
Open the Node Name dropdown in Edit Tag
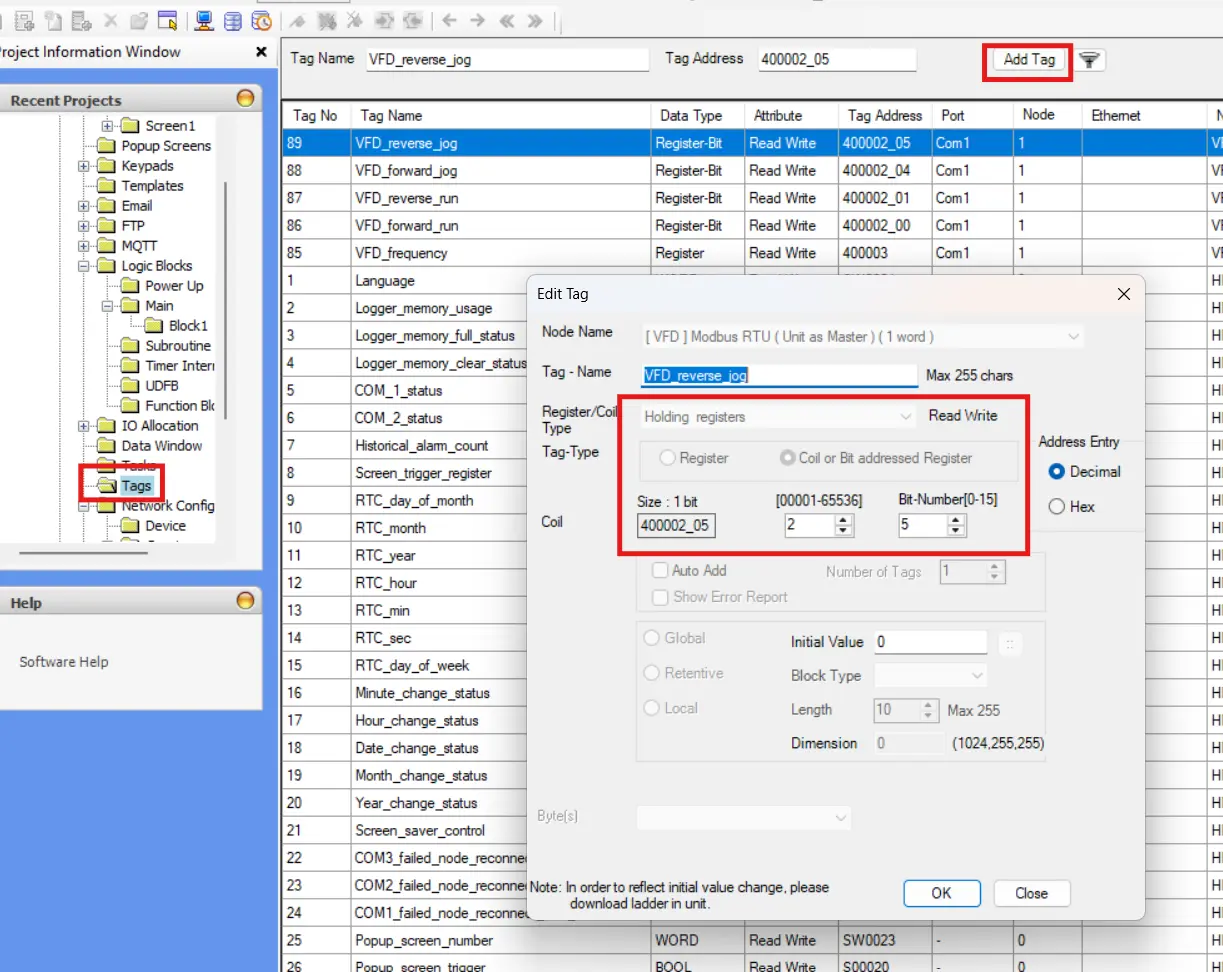click(1073, 336)
